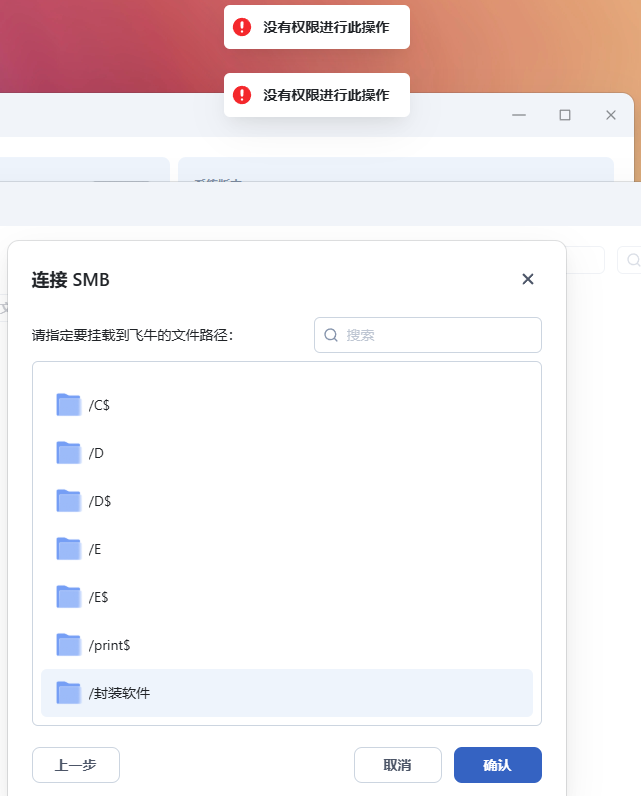Select the /C$ folder

[287, 405]
